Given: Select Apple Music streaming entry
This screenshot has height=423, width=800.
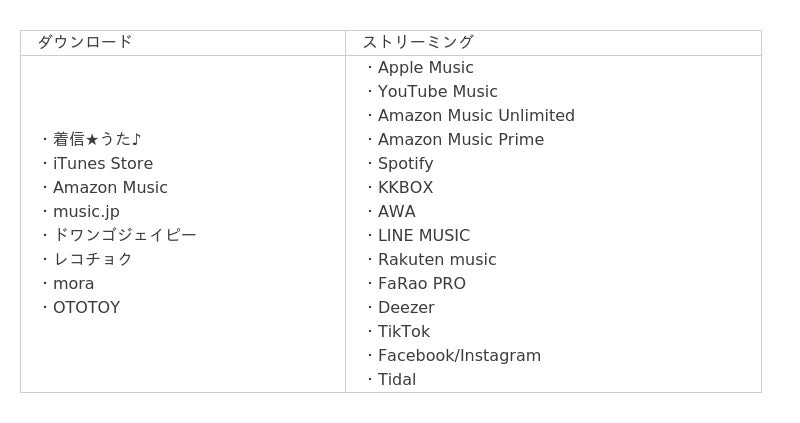Looking at the screenshot, I should (x=426, y=67).
